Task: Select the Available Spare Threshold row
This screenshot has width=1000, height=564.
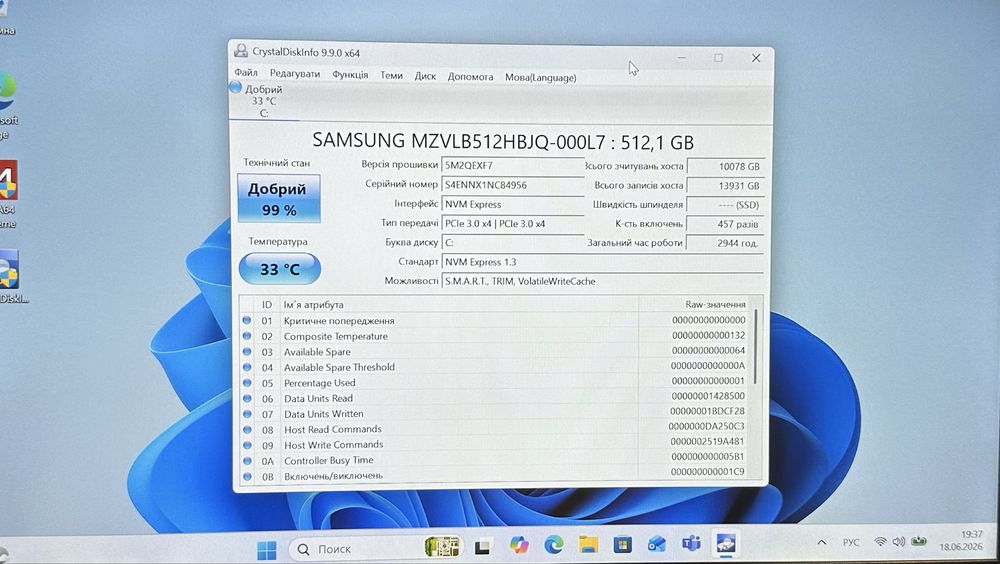Action: pyautogui.click(x=494, y=367)
